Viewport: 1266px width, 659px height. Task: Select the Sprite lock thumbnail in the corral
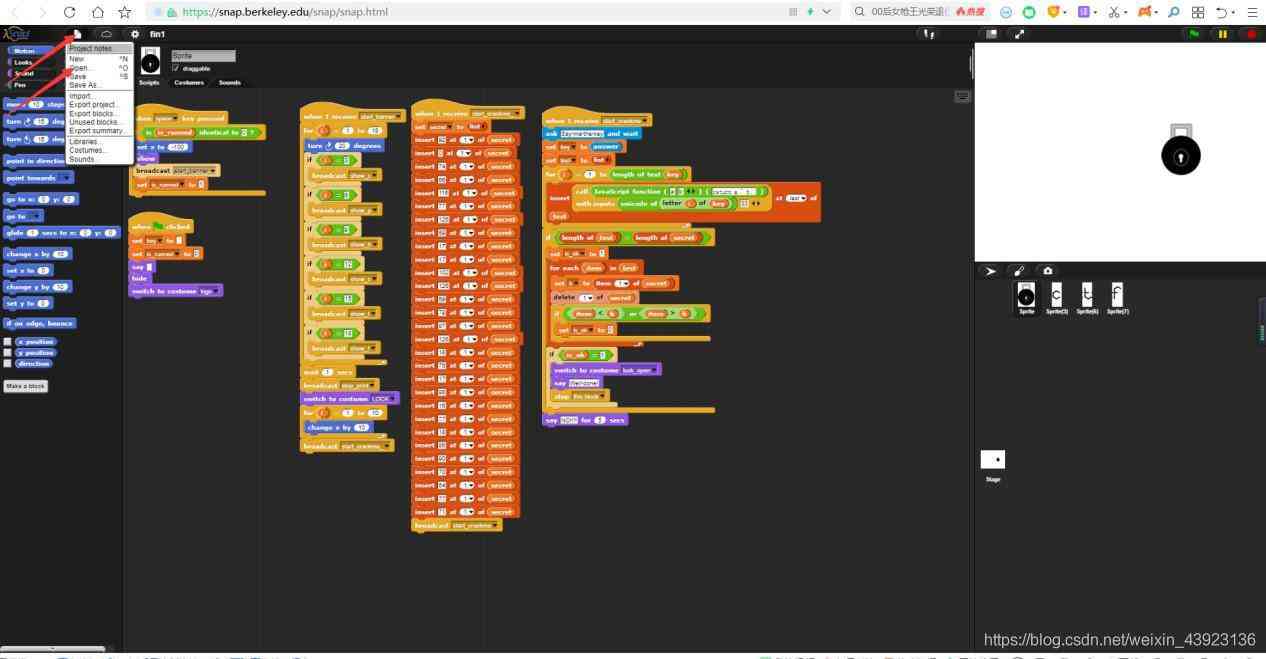click(1026, 298)
